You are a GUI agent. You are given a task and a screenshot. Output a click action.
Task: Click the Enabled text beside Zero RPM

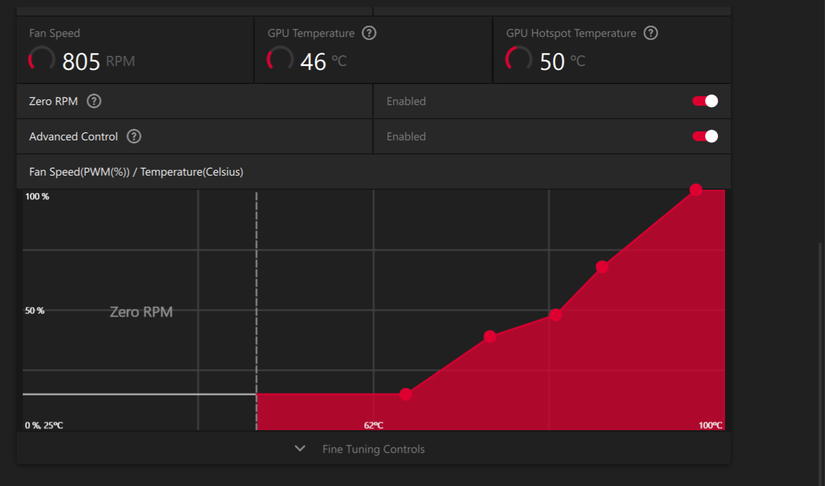[x=406, y=101]
